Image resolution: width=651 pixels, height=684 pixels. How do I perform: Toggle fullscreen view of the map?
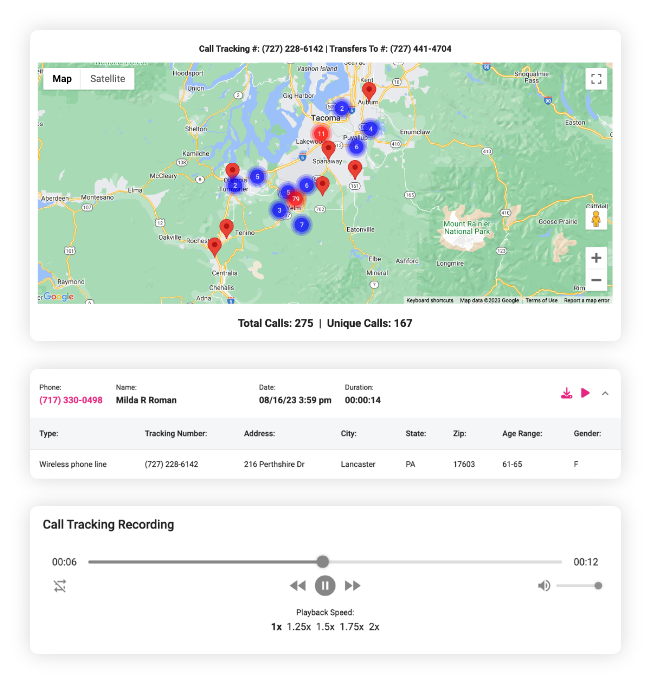click(596, 79)
